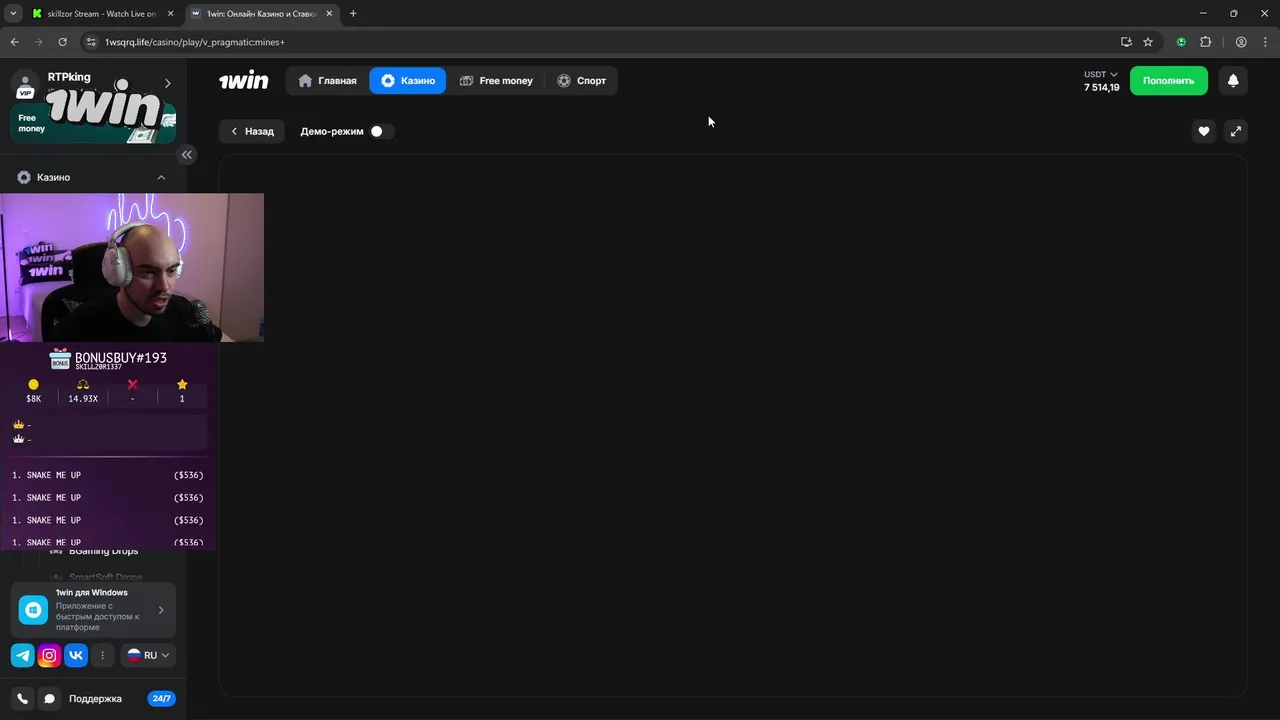Click the 1win logo in header
Viewport: 1280px width, 720px height.
(244, 81)
